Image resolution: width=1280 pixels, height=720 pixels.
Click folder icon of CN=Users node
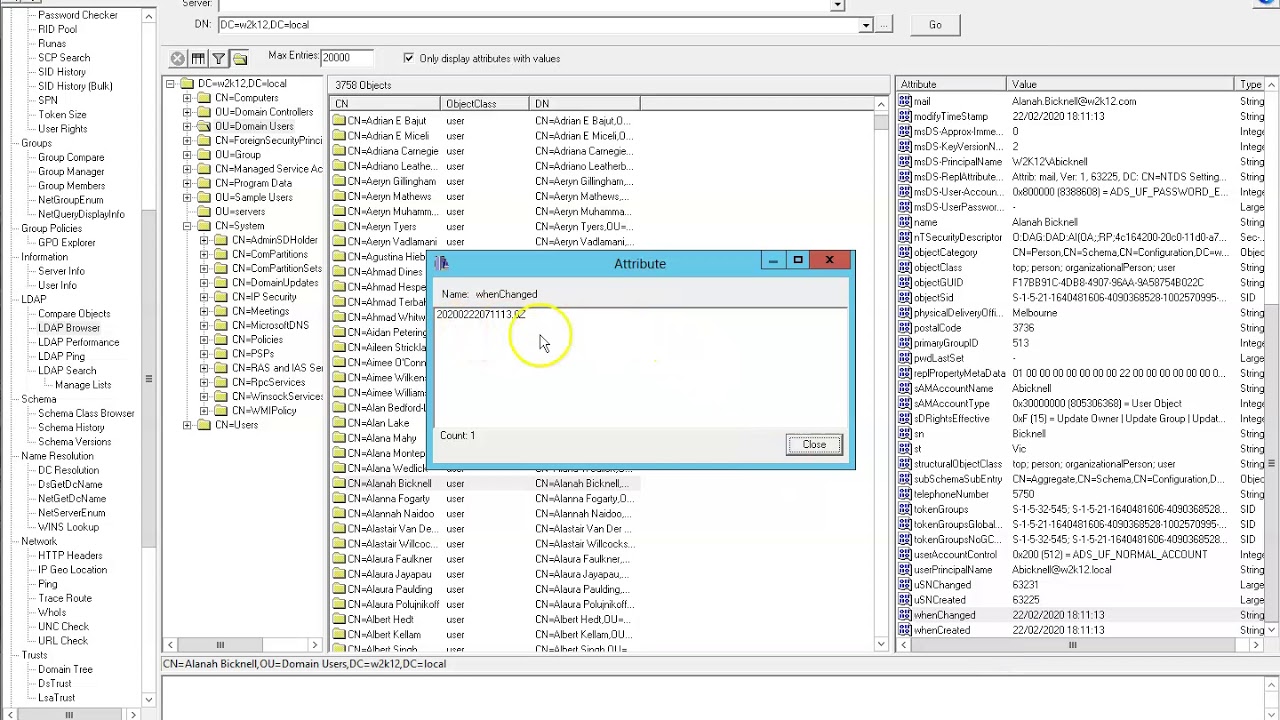[204, 425]
